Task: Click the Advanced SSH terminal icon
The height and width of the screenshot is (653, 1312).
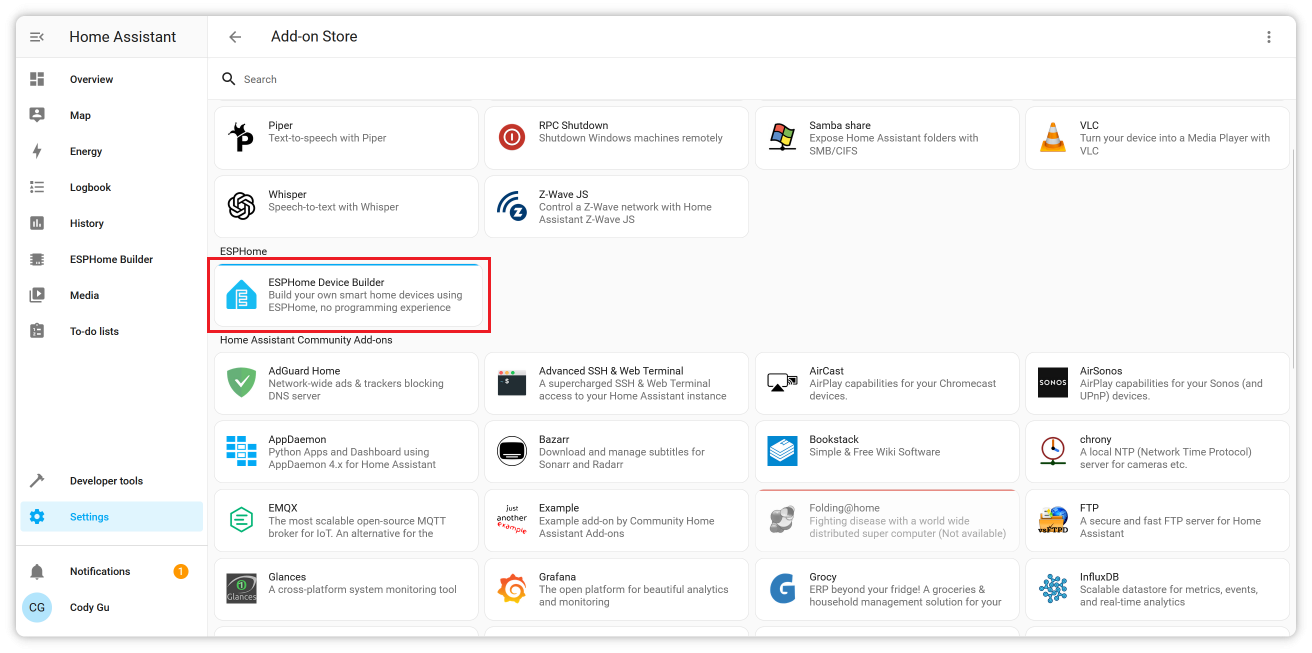Action: coord(512,383)
